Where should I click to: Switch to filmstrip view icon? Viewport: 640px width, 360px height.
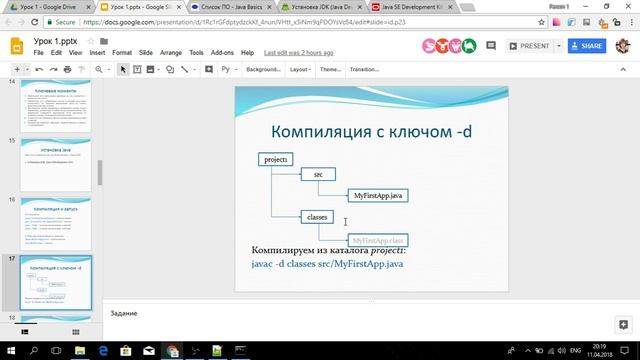[25, 332]
